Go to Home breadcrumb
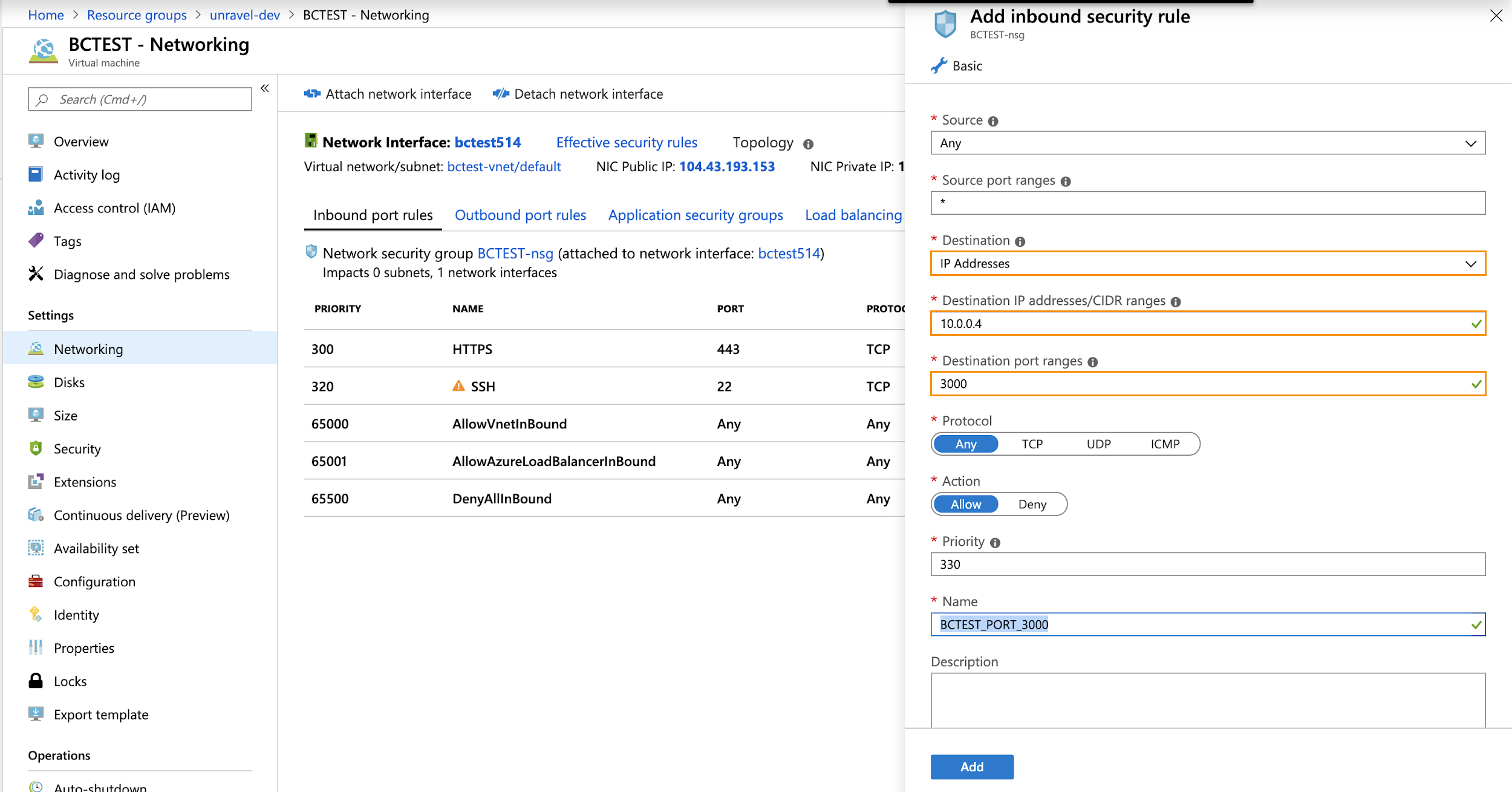 click(46, 15)
